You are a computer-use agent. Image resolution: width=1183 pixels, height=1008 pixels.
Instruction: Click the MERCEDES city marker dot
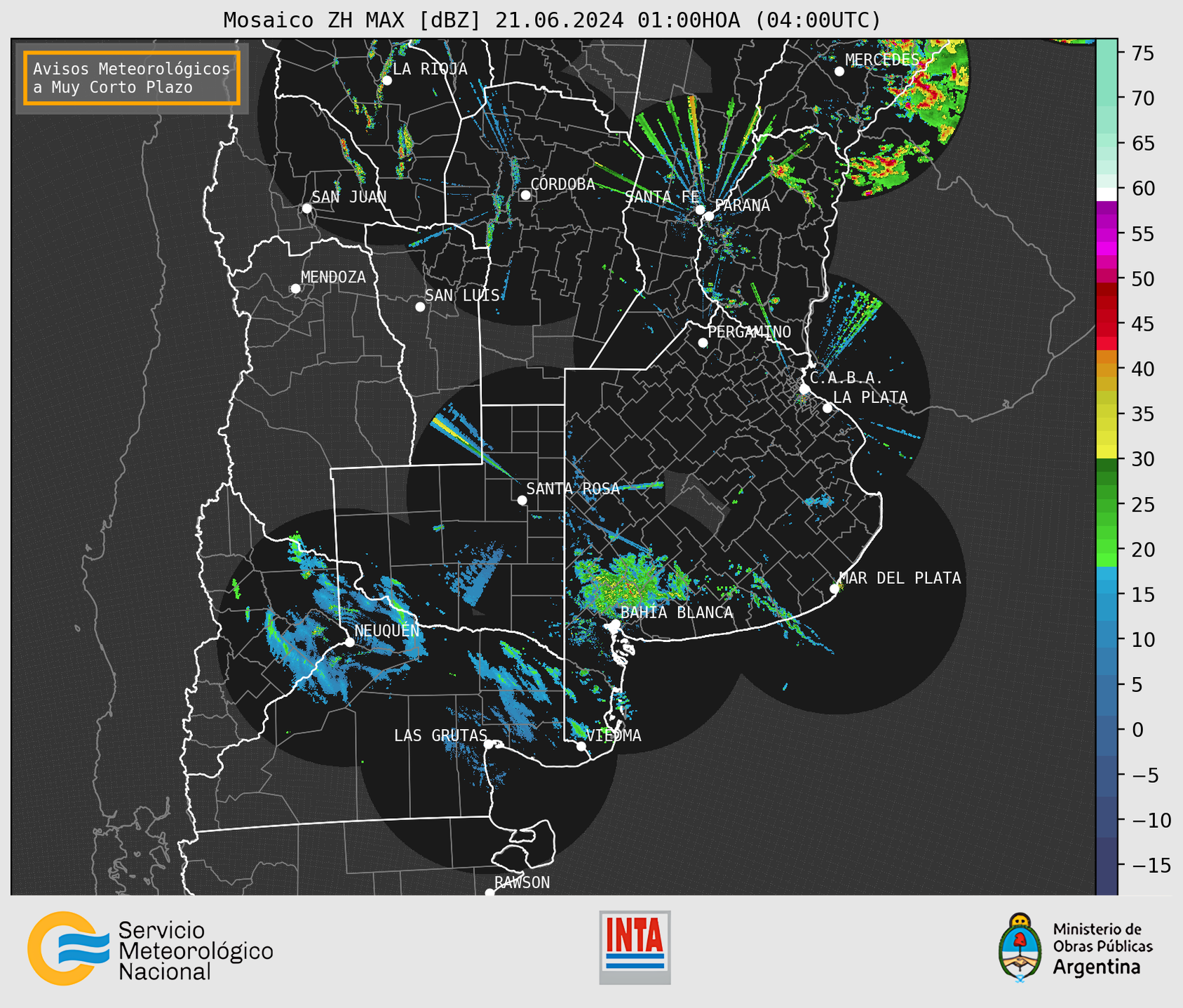click(x=839, y=71)
